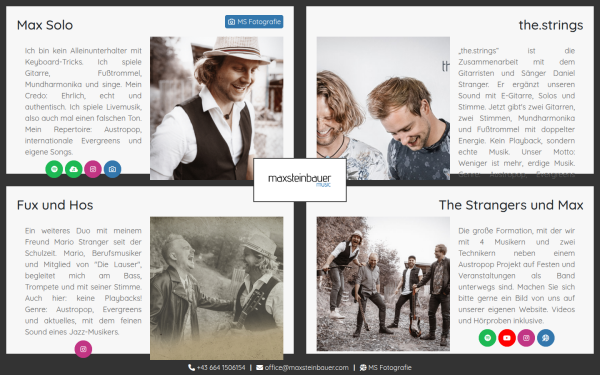Open The Strangers und Max Spotify icon

[488, 338]
